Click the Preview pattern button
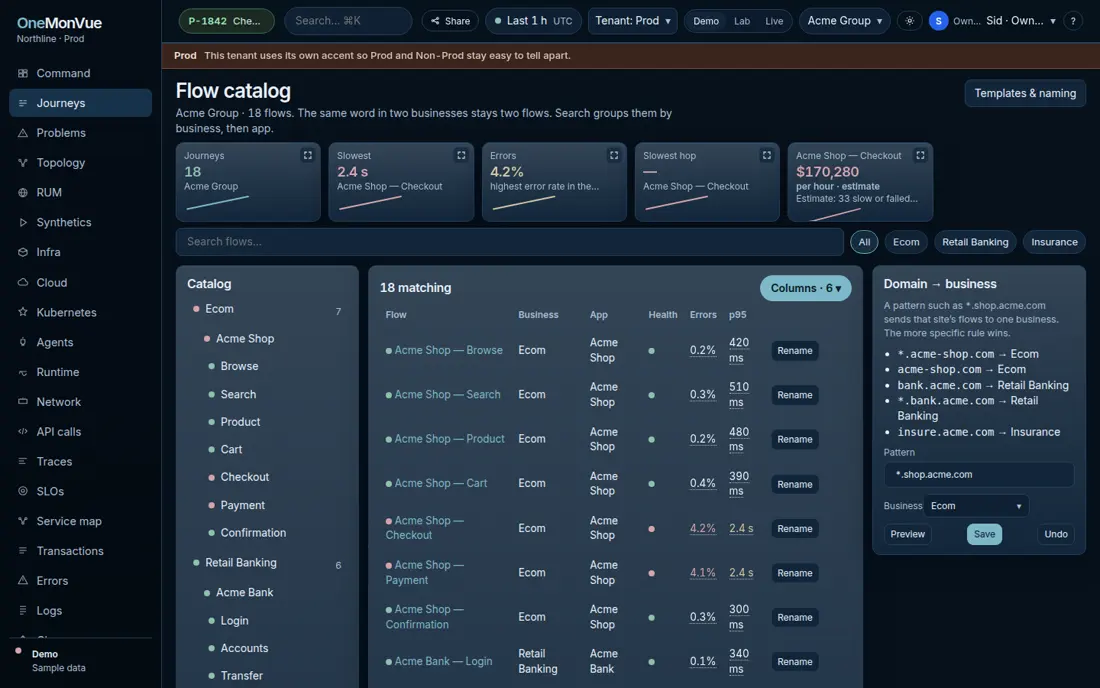 pos(907,534)
